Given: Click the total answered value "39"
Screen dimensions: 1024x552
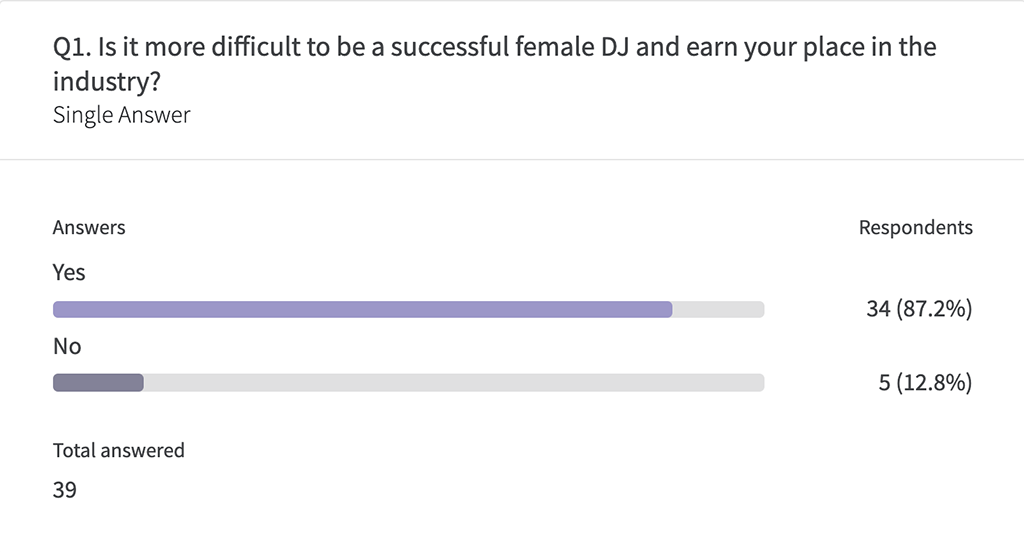Looking at the screenshot, I should pos(65,490).
